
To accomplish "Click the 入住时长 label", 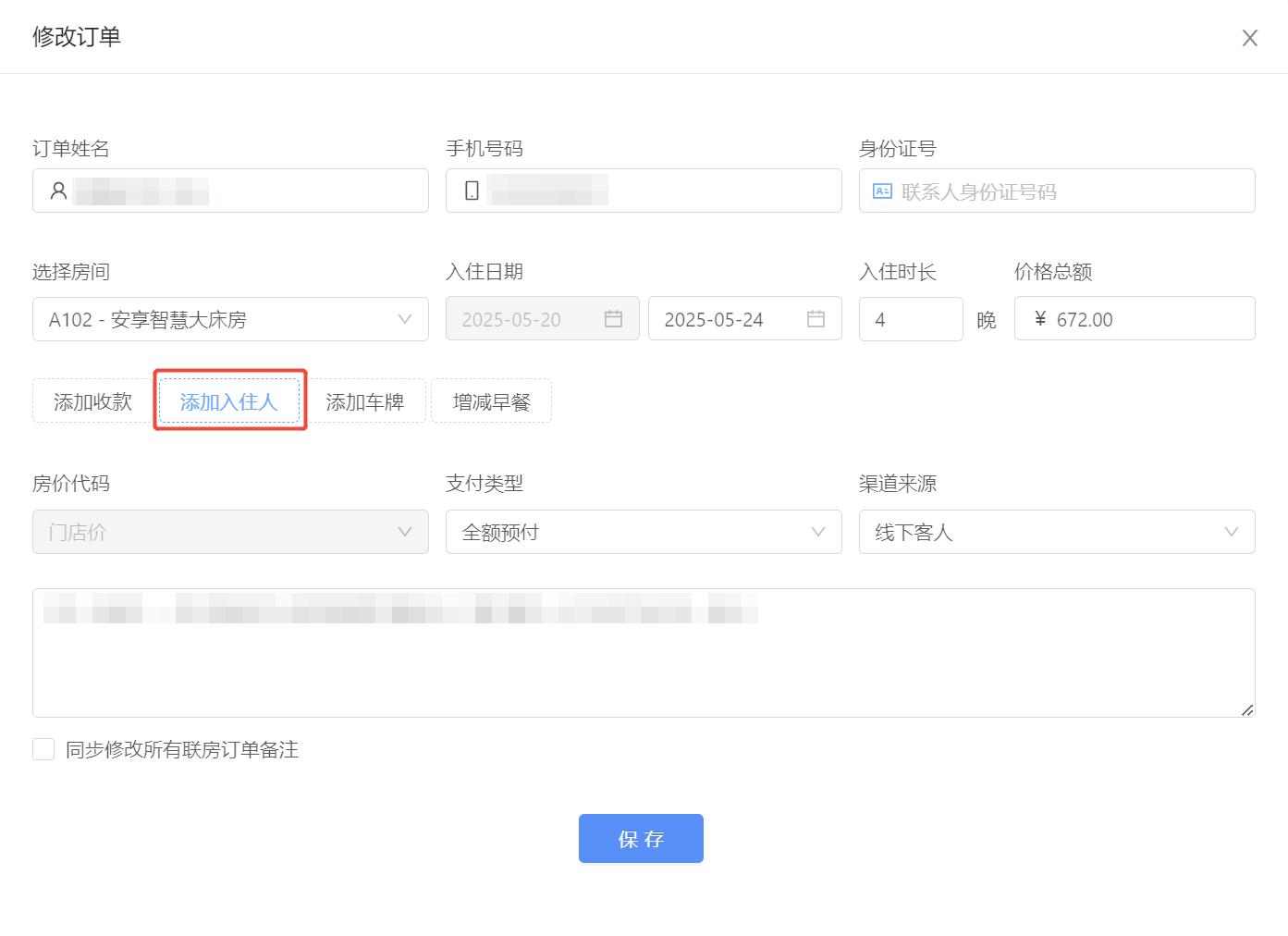I will click(x=898, y=272).
